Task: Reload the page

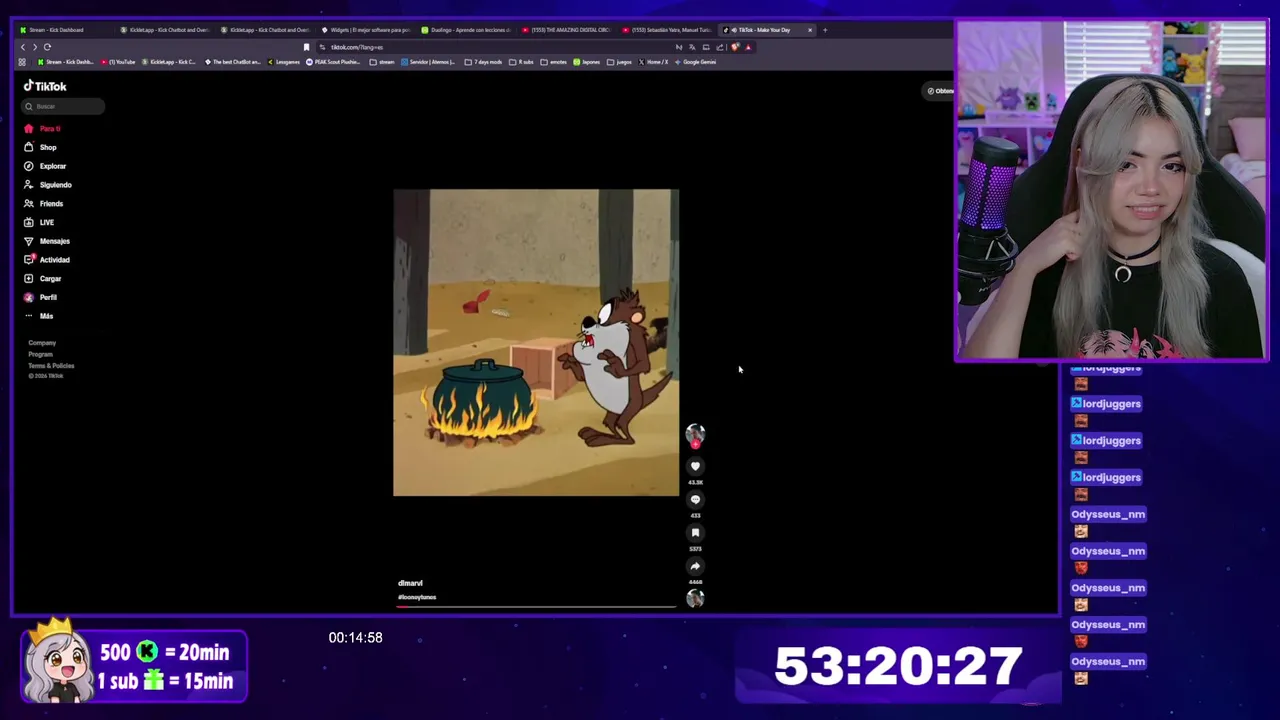Action: click(47, 47)
